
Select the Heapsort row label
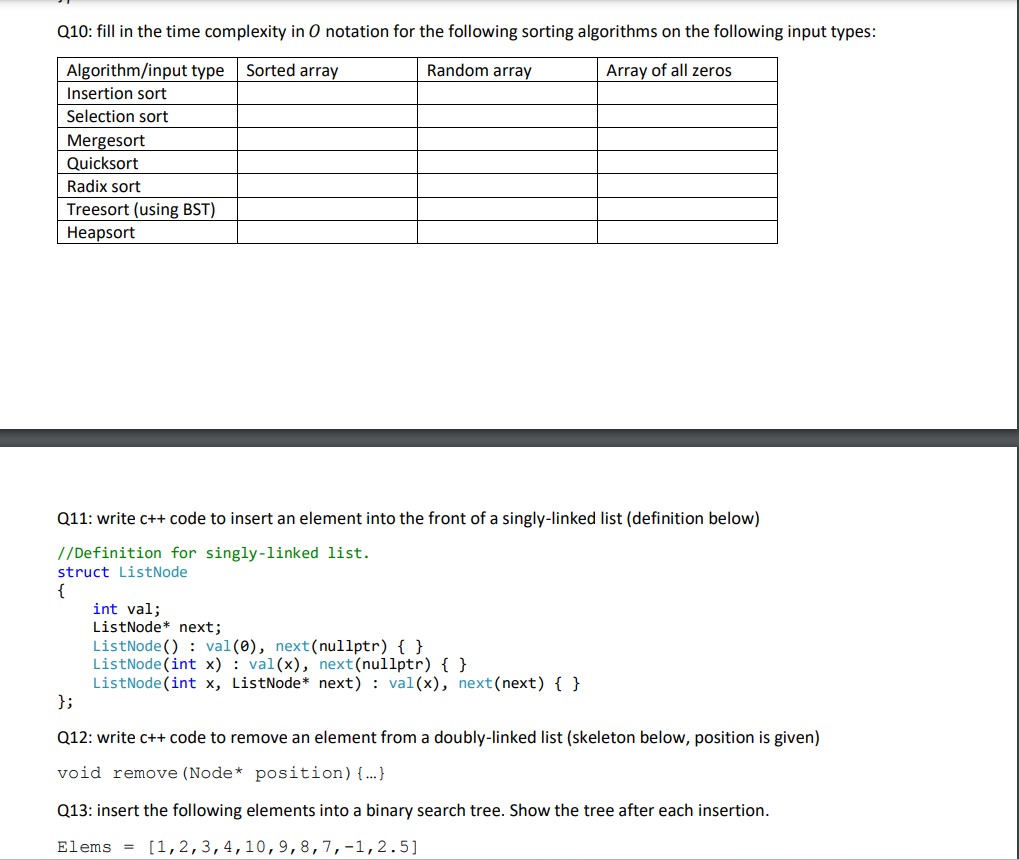[x=100, y=232]
